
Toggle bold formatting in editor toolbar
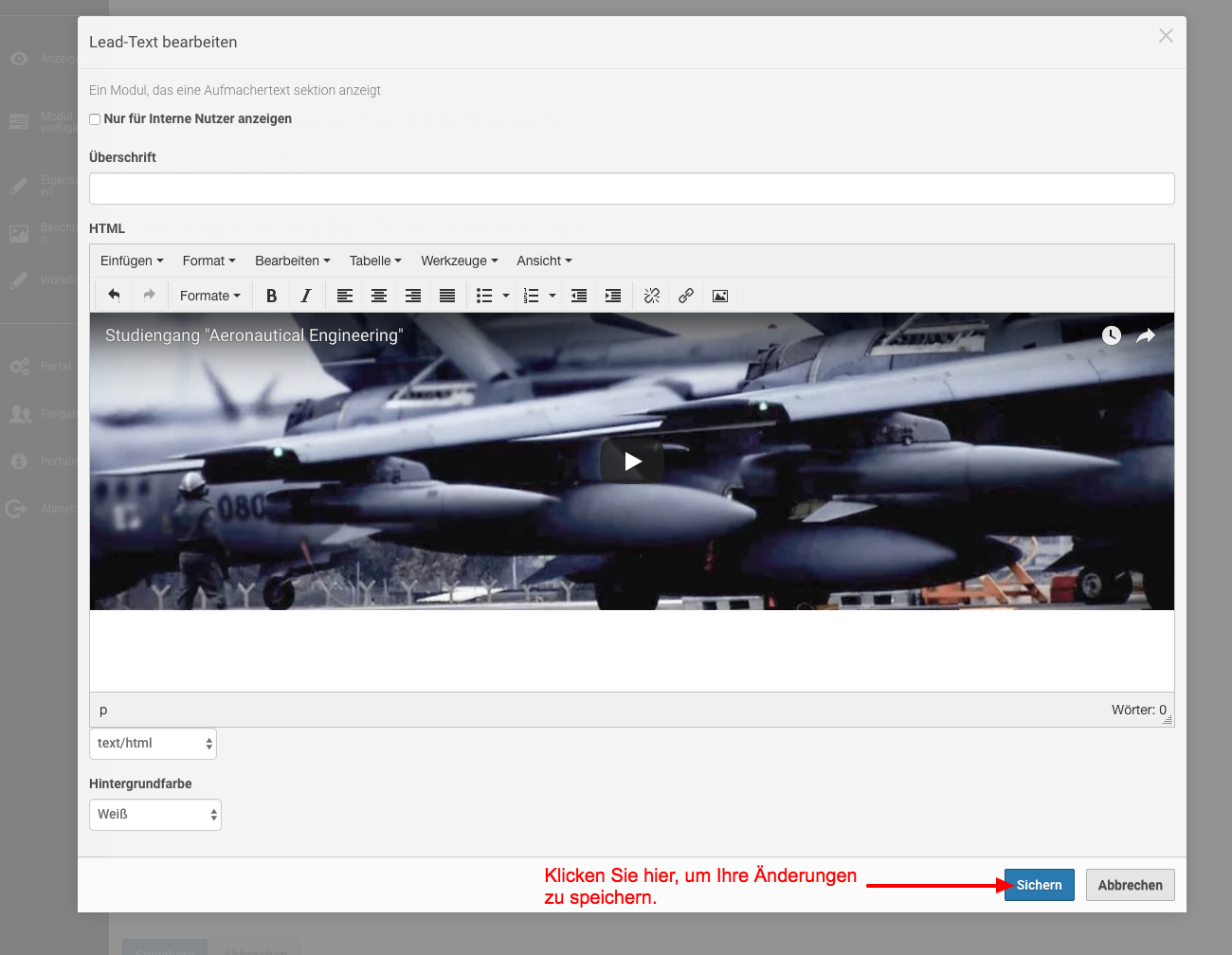coord(271,296)
